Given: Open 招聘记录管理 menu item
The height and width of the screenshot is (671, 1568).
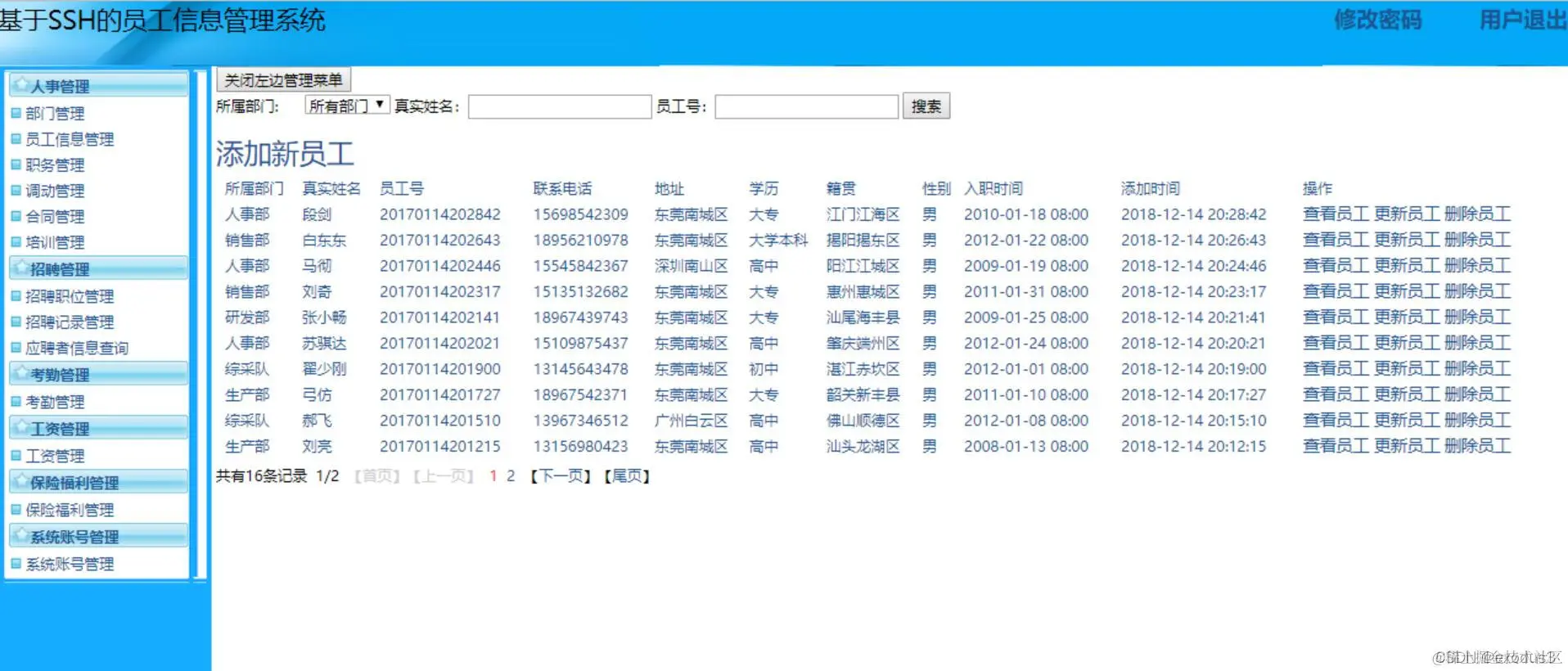Looking at the screenshot, I should [x=70, y=322].
